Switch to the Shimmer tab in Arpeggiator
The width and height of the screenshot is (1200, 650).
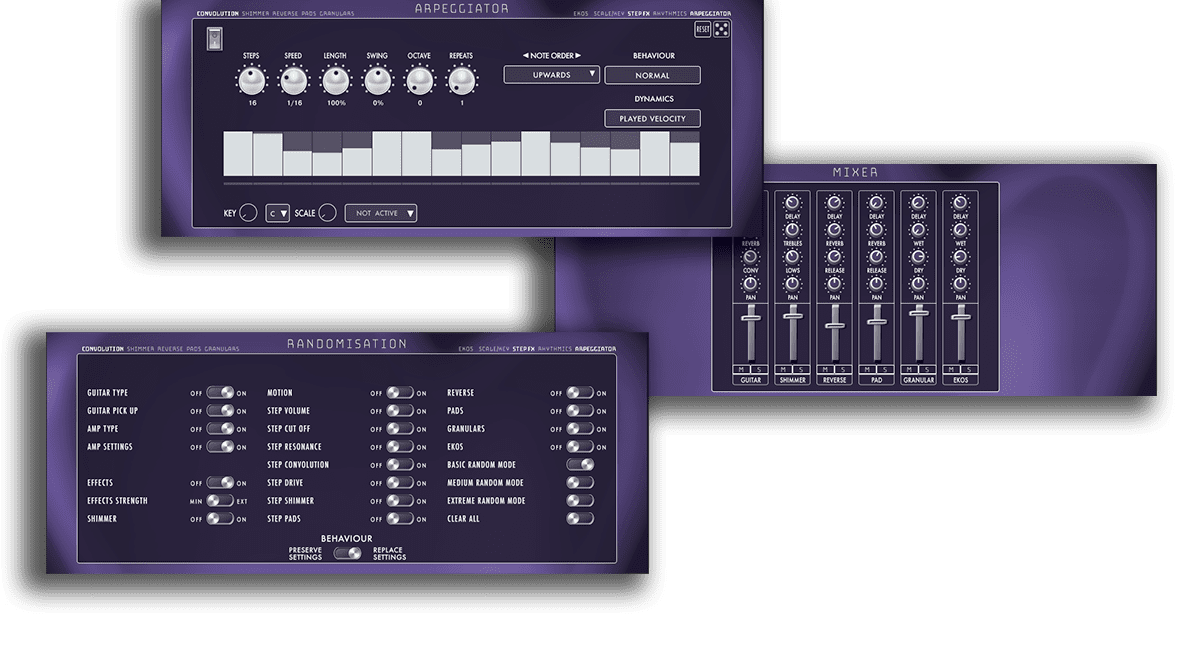pyautogui.click(x=256, y=14)
